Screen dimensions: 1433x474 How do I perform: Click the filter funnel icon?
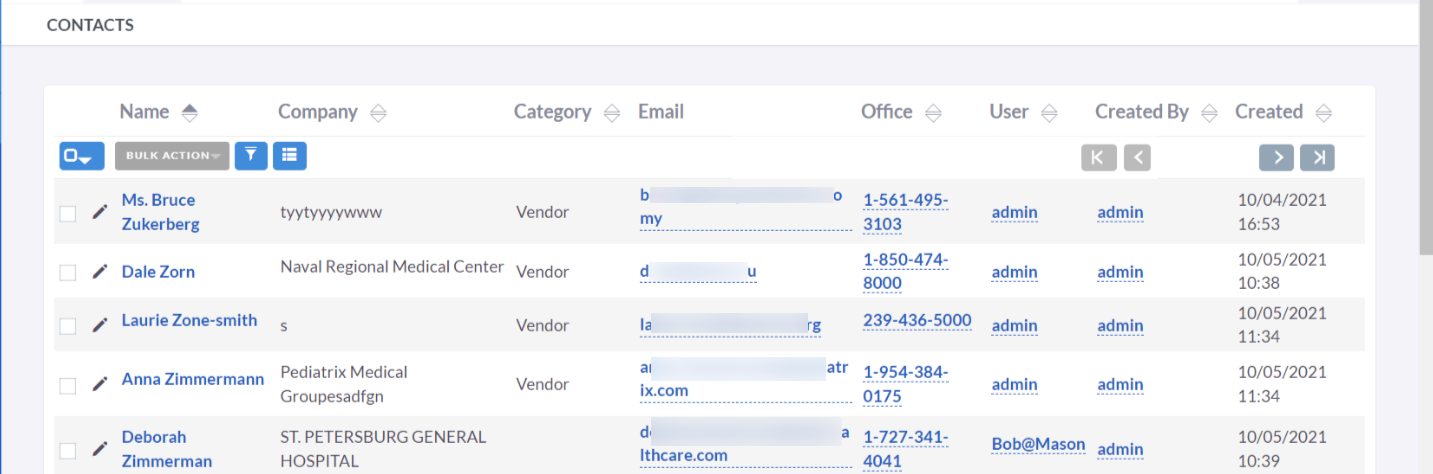pyautogui.click(x=251, y=156)
